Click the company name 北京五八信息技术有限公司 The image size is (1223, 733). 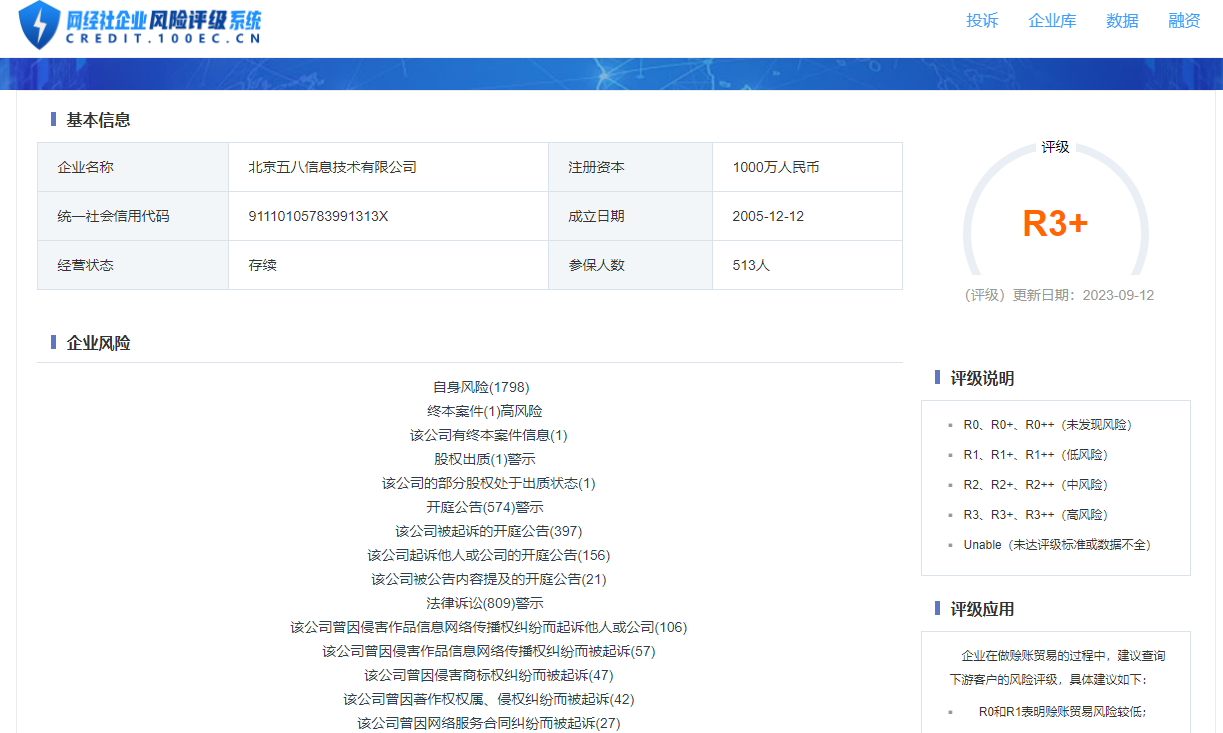(332, 167)
